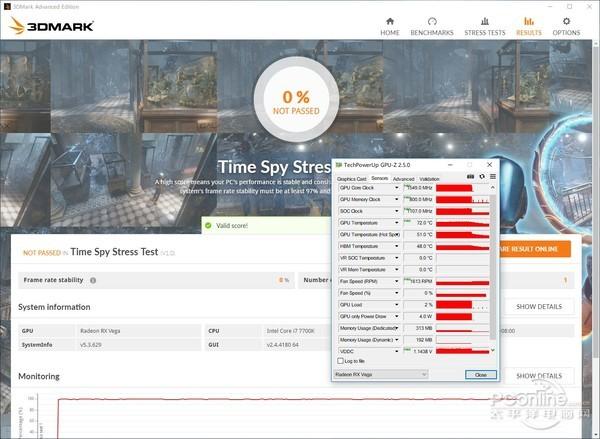The height and width of the screenshot is (439, 600).
Task: Click the GPU-Z title bar app icon
Action: (339, 165)
